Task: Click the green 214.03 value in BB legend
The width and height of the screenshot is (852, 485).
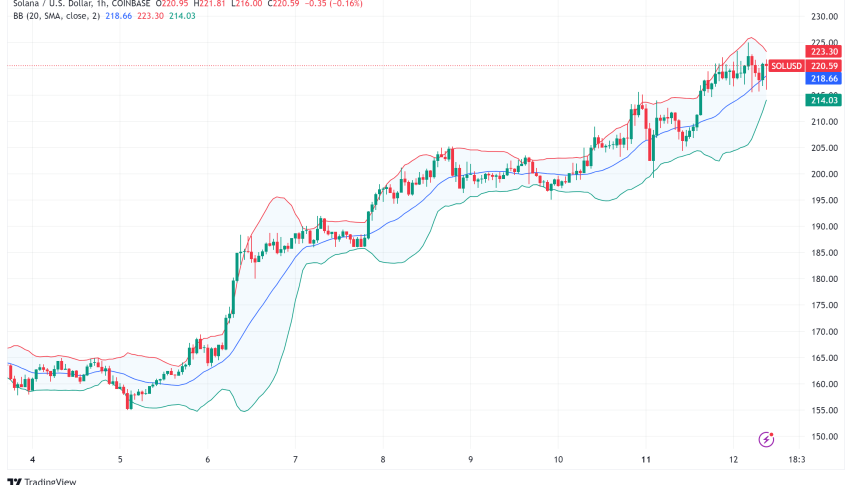Action: (x=182, y=16)
